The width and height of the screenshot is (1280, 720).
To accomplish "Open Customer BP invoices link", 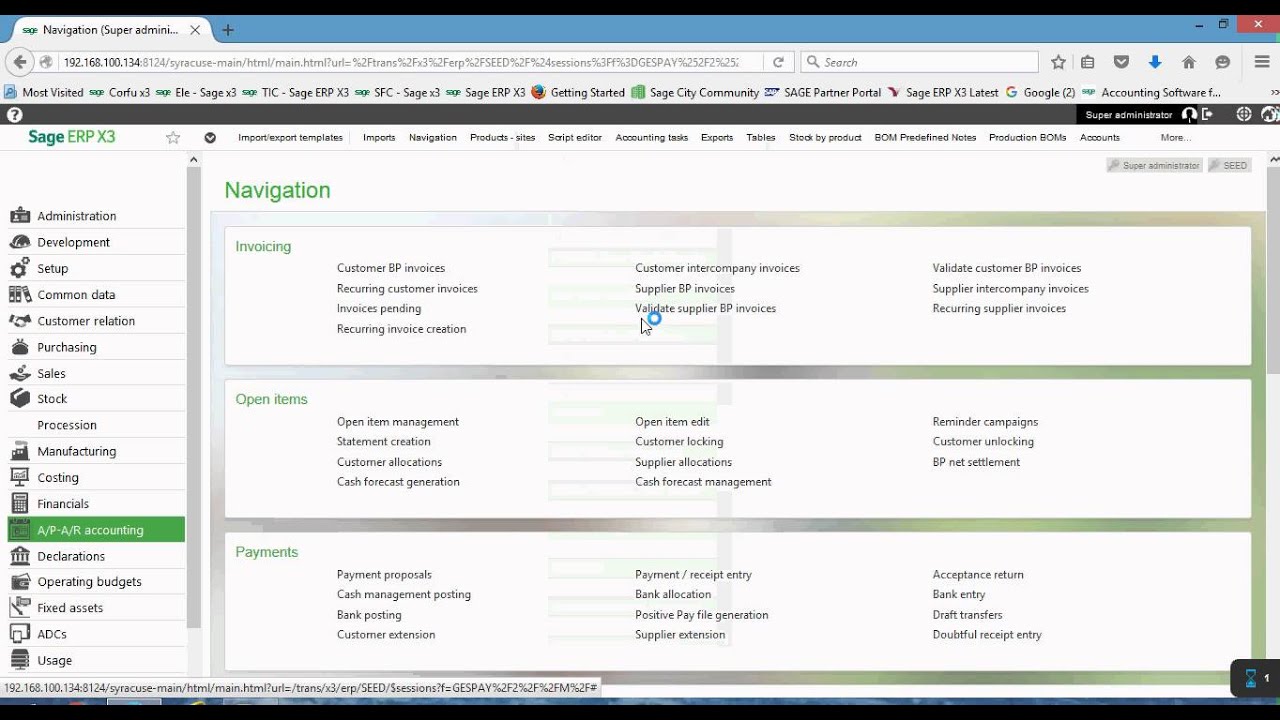I will click(391, 268).
